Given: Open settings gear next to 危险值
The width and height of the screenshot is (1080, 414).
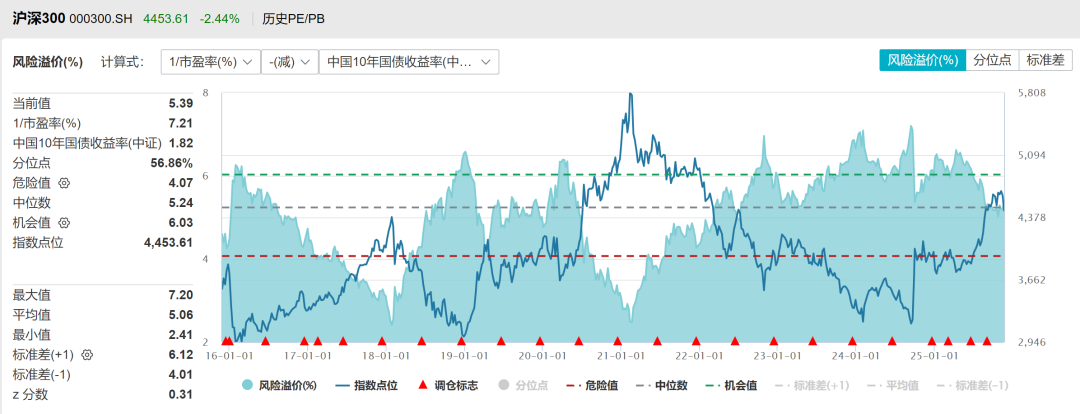Looking at the screenshot, I should coord(65,183).
